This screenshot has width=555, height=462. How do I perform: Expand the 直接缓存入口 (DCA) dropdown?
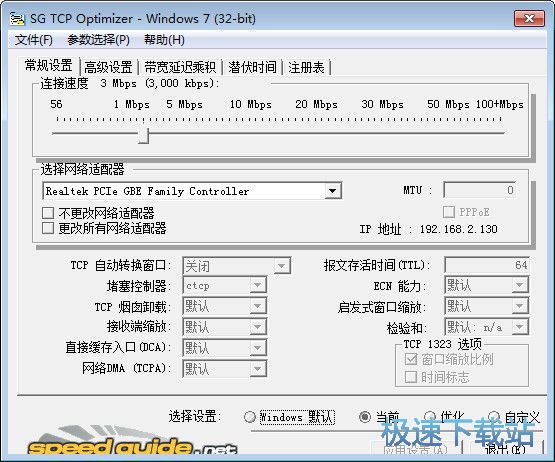click(258, 348)
